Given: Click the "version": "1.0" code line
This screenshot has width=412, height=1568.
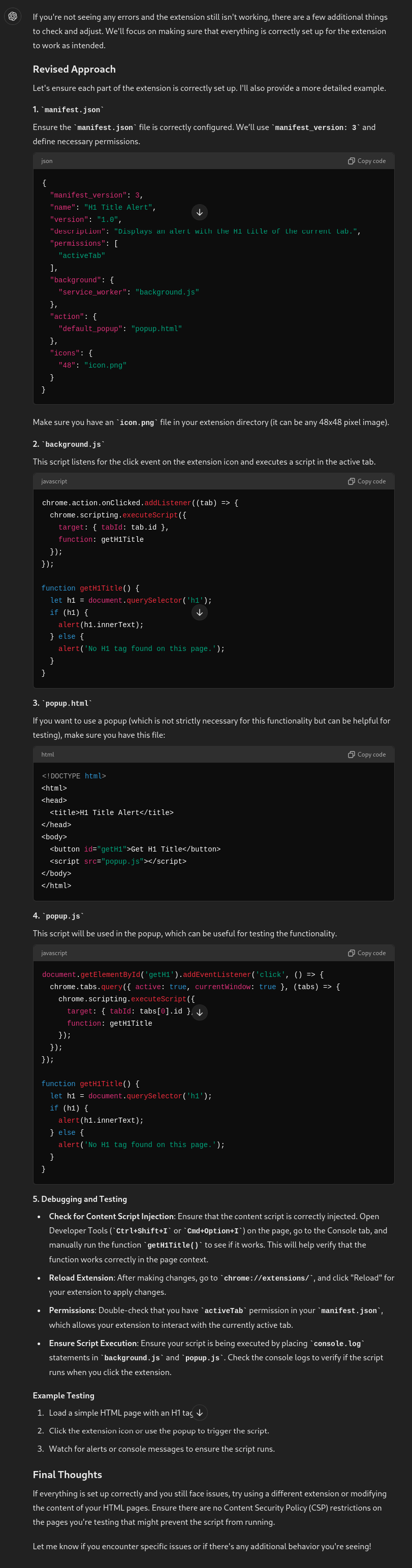Looking at the screenshot, I should pyautogui.click(x=86, y=220).
